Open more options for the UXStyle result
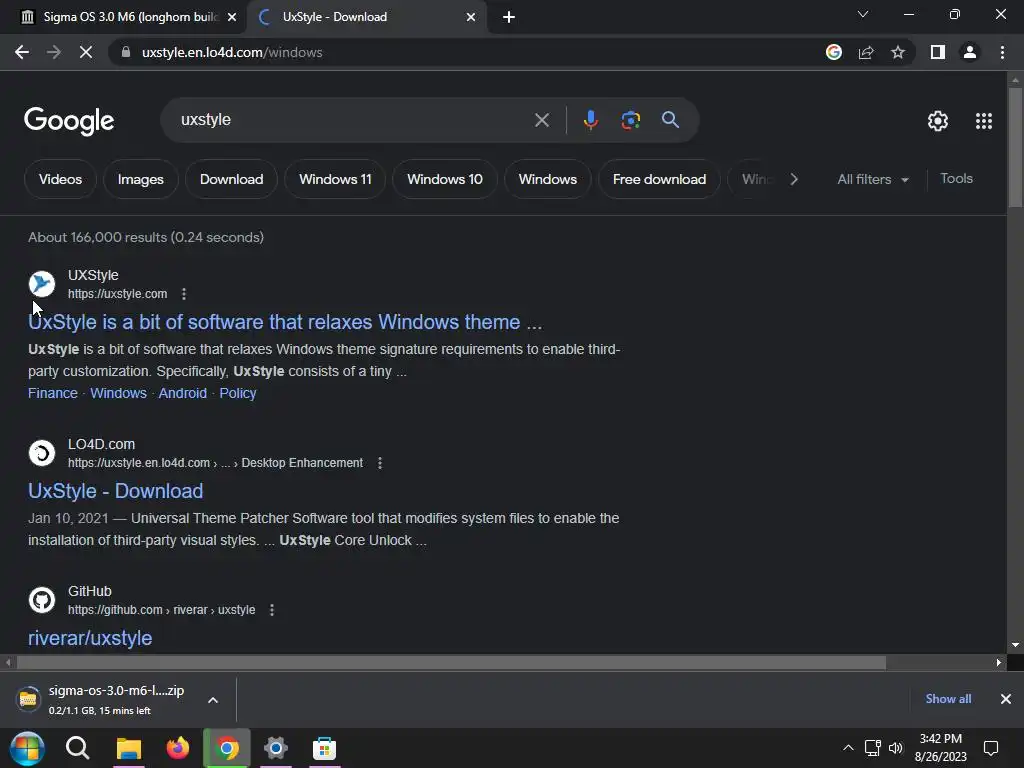 point(184,294)
